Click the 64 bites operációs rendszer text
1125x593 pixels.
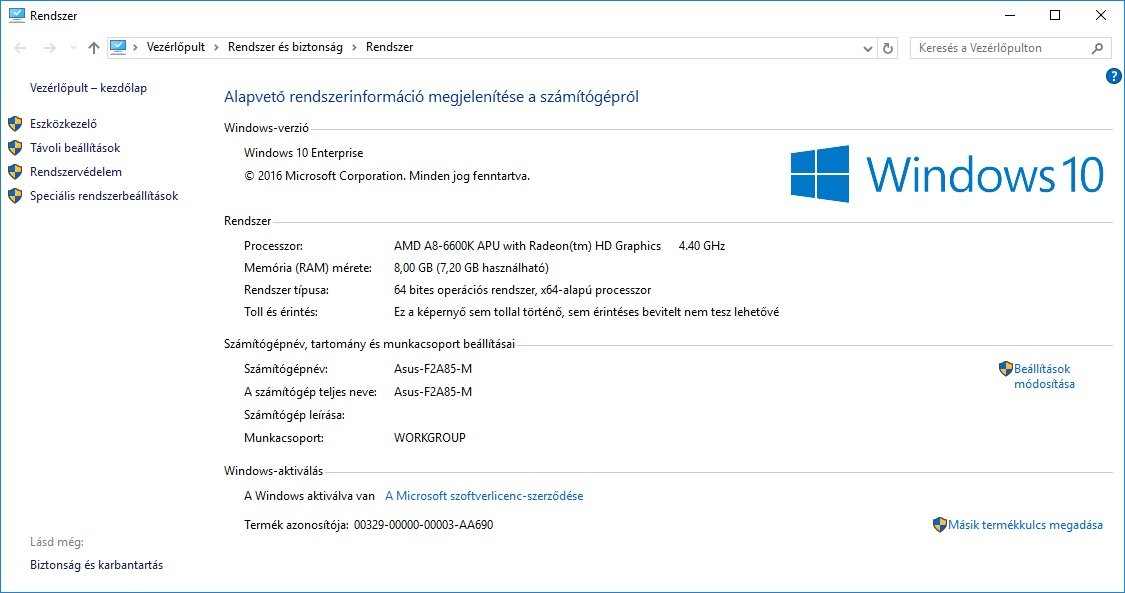pos(522,290)
